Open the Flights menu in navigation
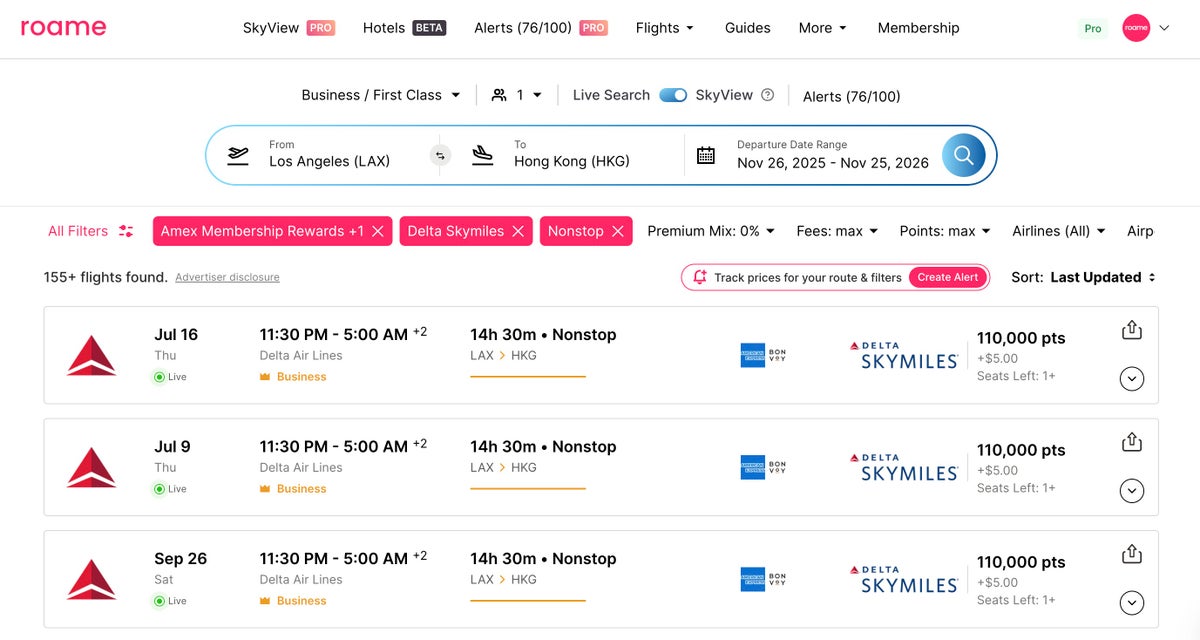This screenshot has width=1200, height=640. 665,28
